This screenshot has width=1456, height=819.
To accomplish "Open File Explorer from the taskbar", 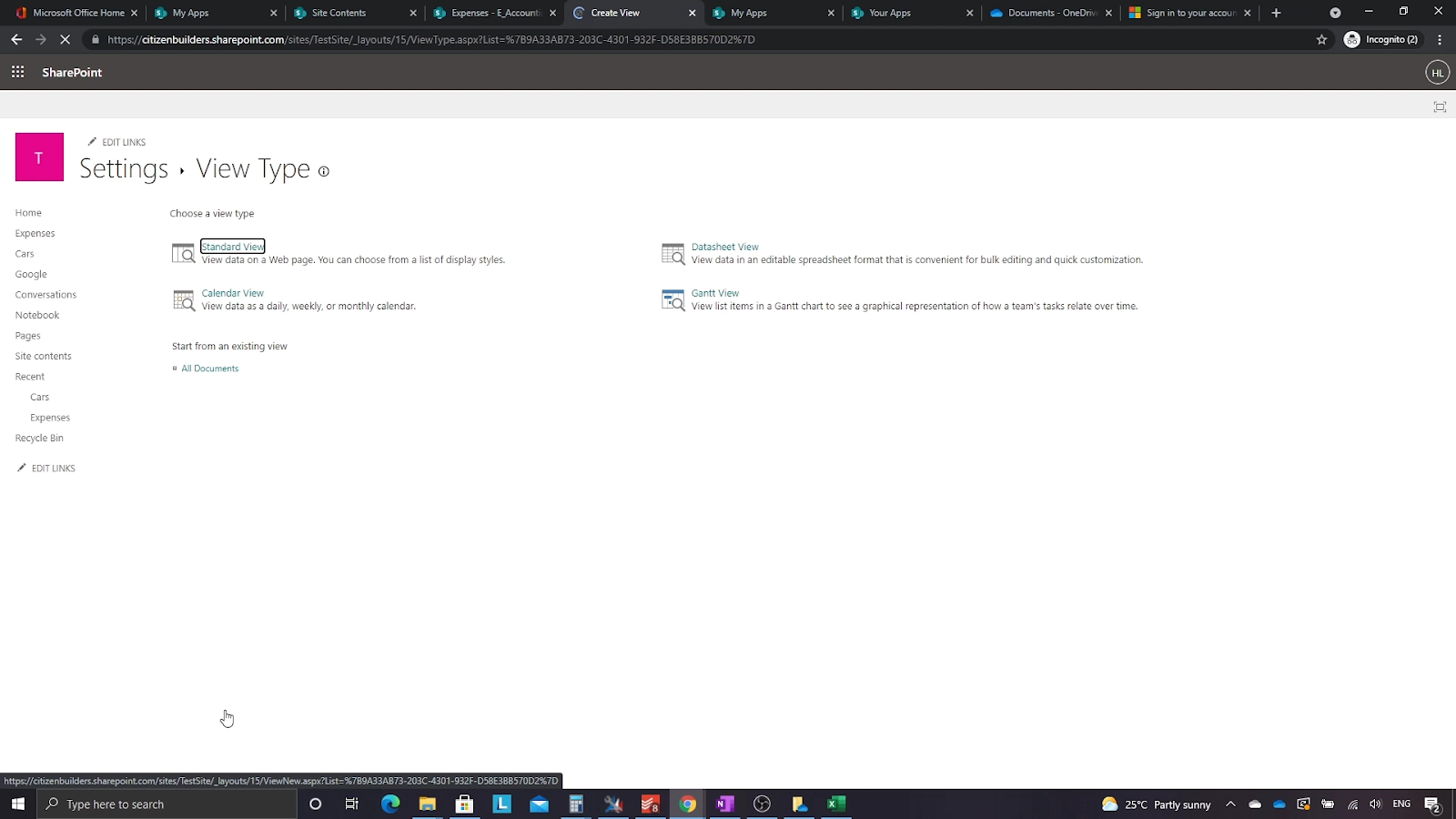I will point(428,804).
